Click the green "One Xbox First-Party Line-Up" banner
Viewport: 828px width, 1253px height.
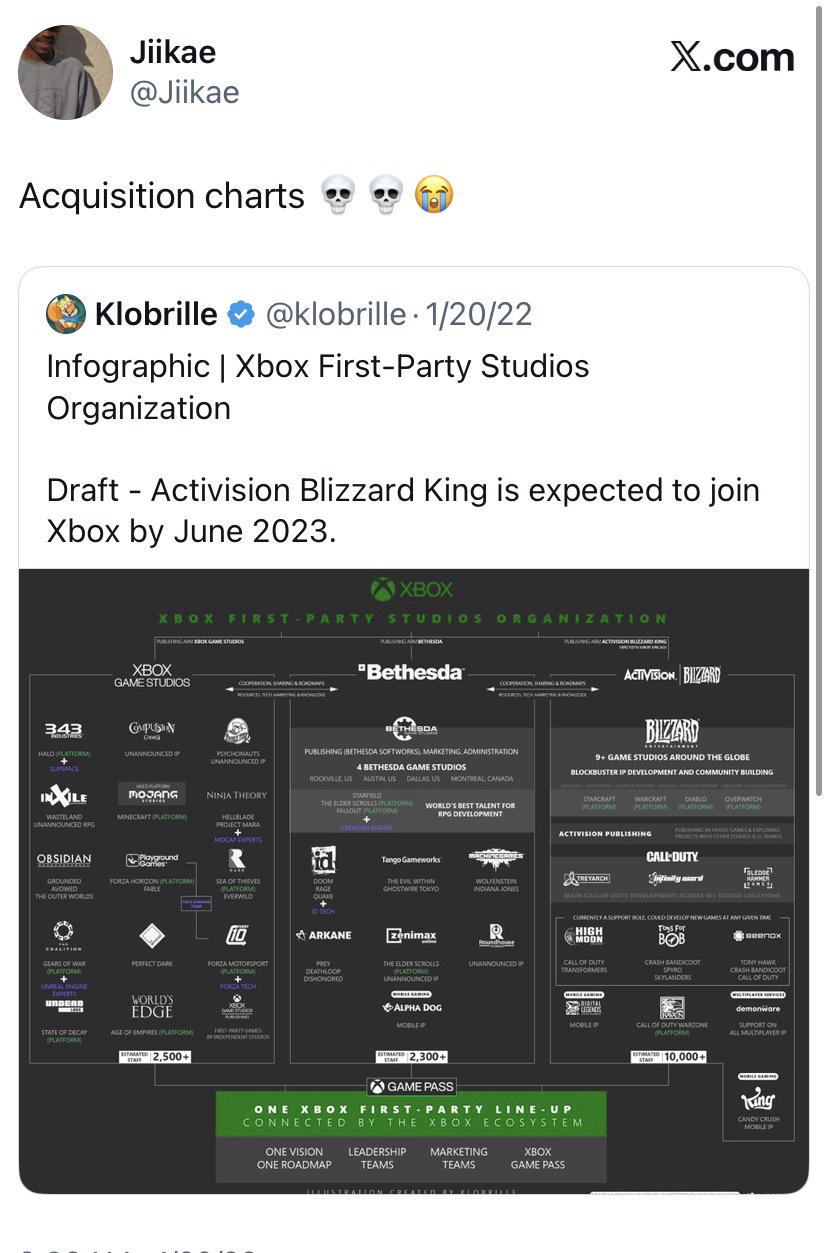pos(412,1115)
